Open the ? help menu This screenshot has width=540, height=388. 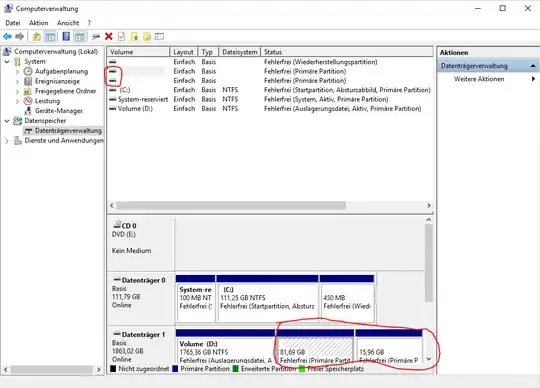pyautogui.click(x=89, y=23)
